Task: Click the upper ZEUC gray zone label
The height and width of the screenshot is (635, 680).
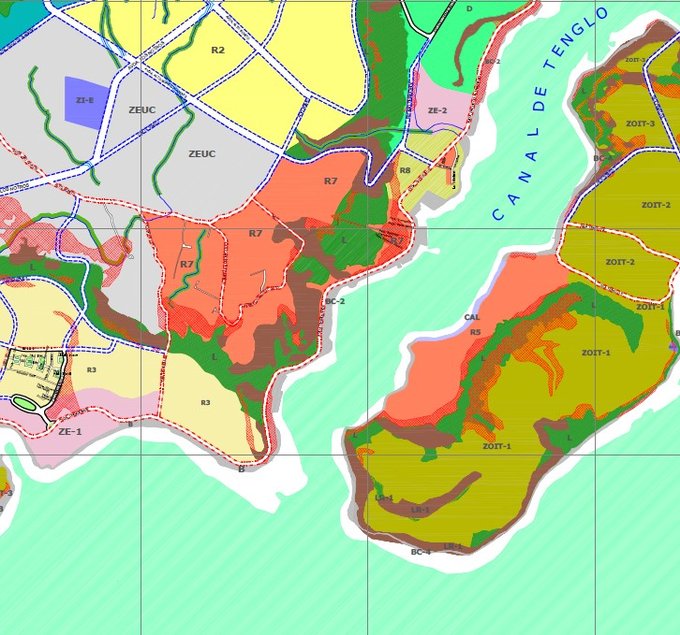Action: (x=142, y=109)
